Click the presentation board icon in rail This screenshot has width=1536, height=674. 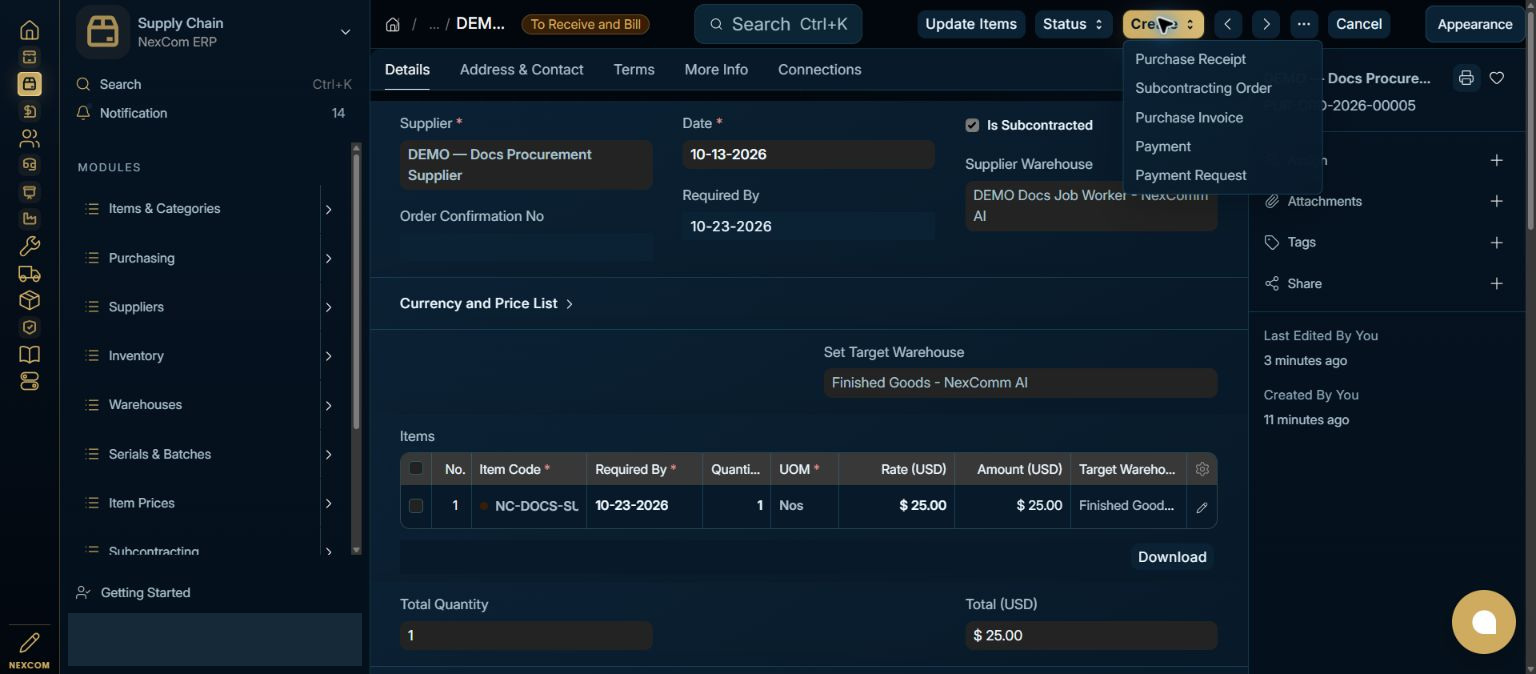click(29, 192)
